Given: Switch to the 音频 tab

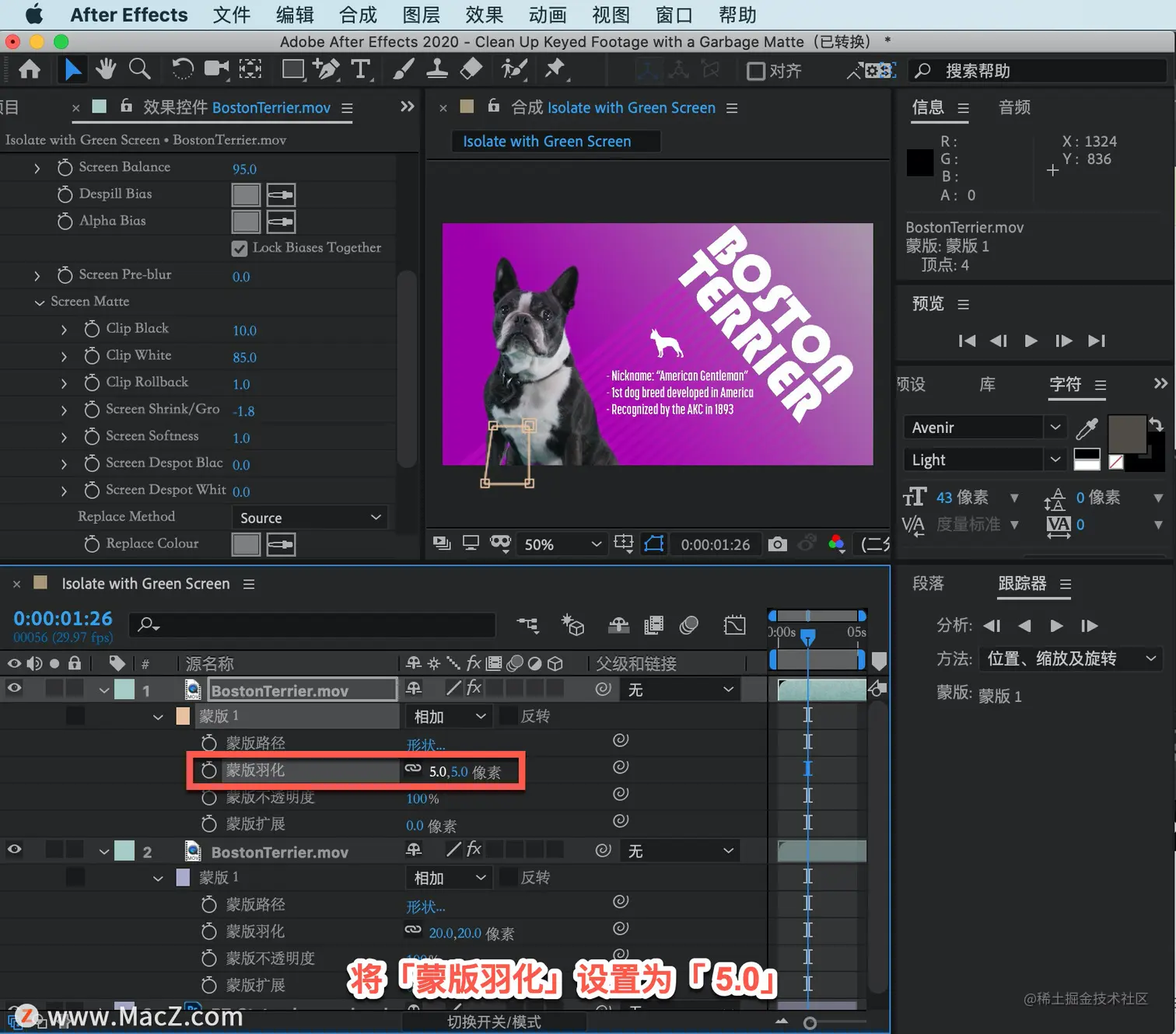Looking at the screenshot, I should click(1014, 107).
